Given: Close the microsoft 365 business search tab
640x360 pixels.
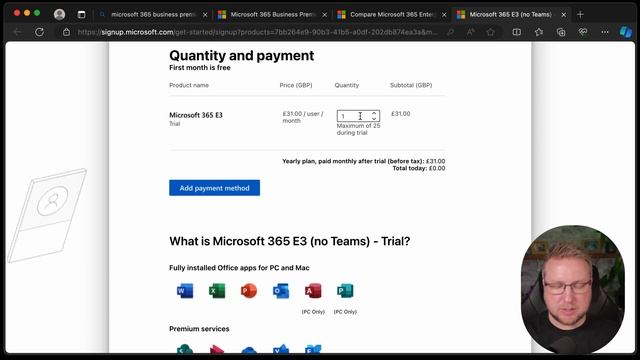Looking at the screenshot, I should 205,15.
